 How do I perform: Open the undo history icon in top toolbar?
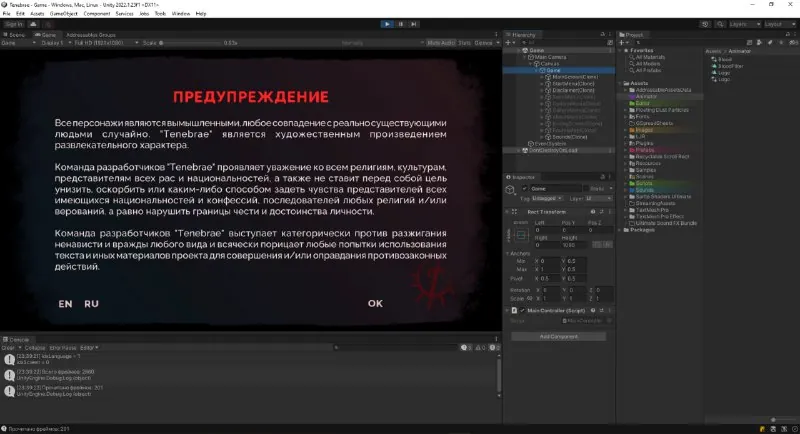pyautogui.click(x=705, y=24)
